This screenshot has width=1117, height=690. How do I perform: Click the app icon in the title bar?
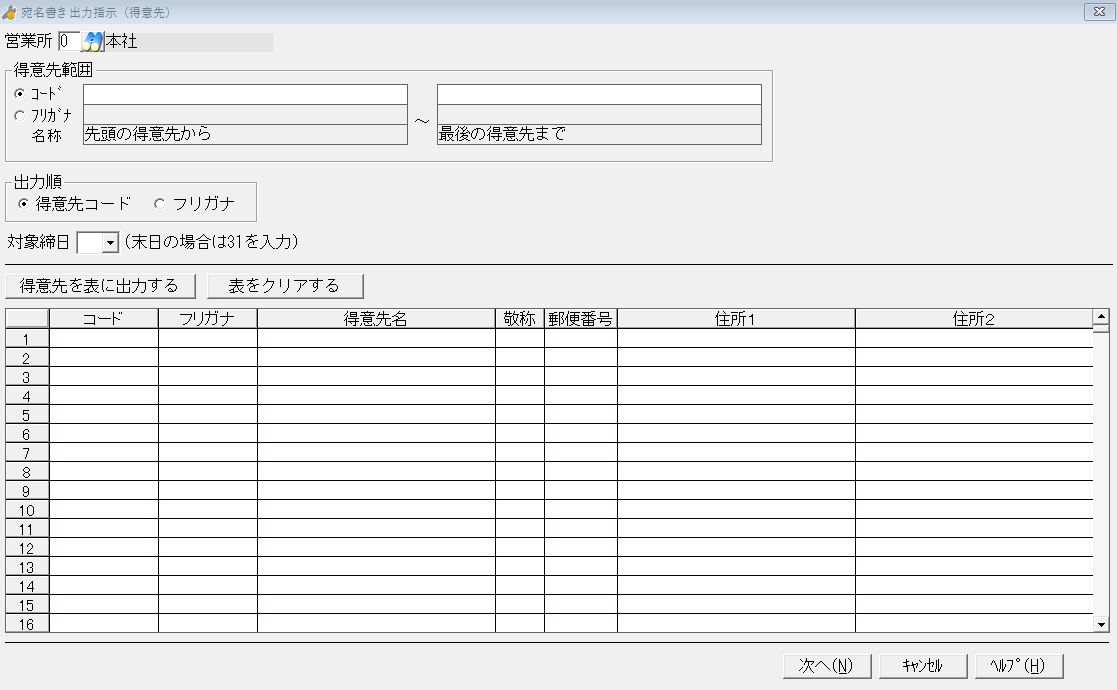pyautogui.click(x=10, y=12)
